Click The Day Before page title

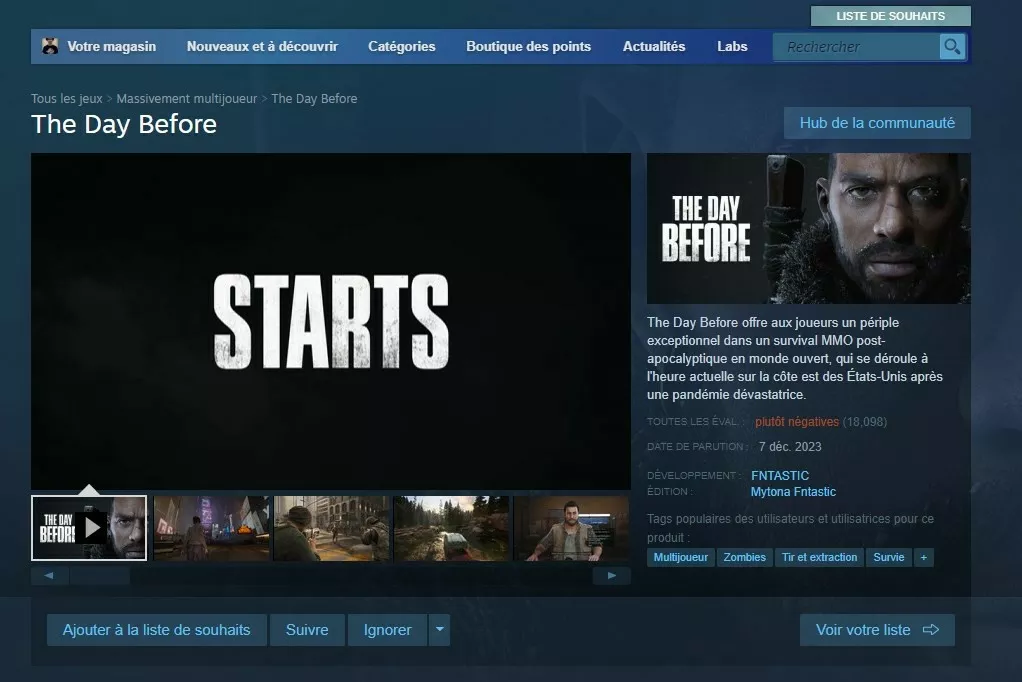[x=124, y=124]
